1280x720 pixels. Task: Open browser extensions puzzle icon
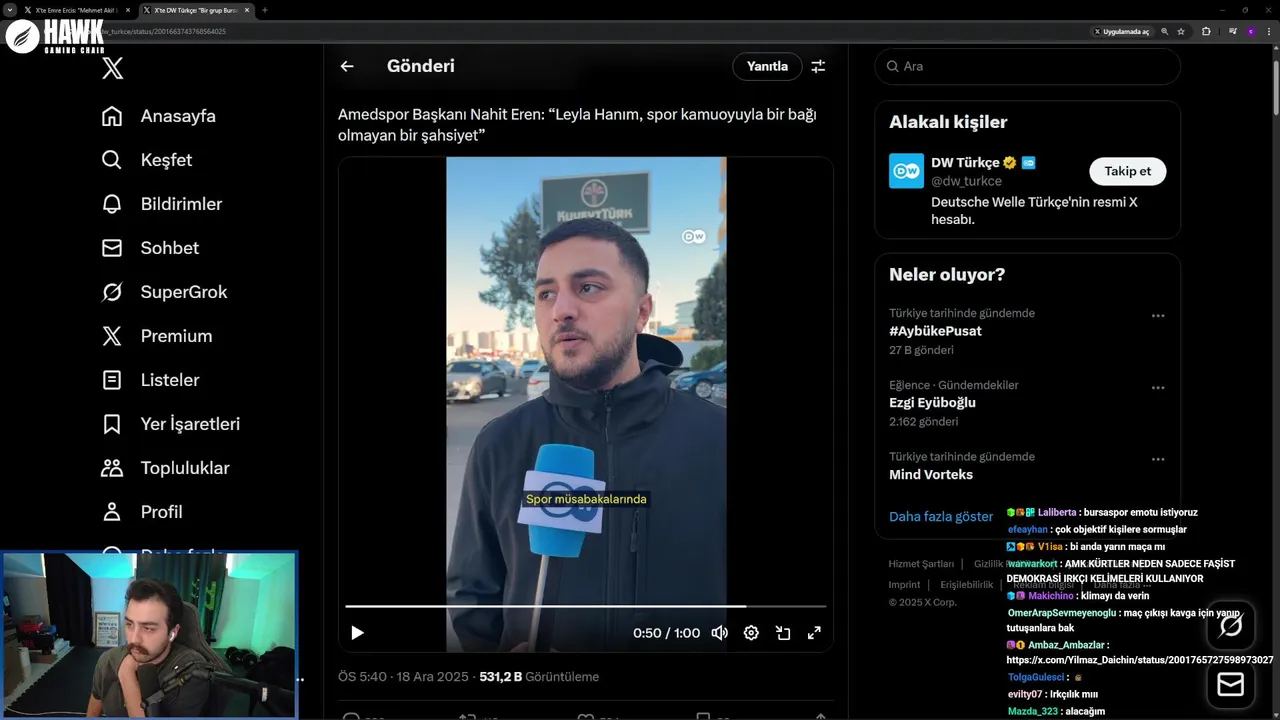(x=1206, y=31)
